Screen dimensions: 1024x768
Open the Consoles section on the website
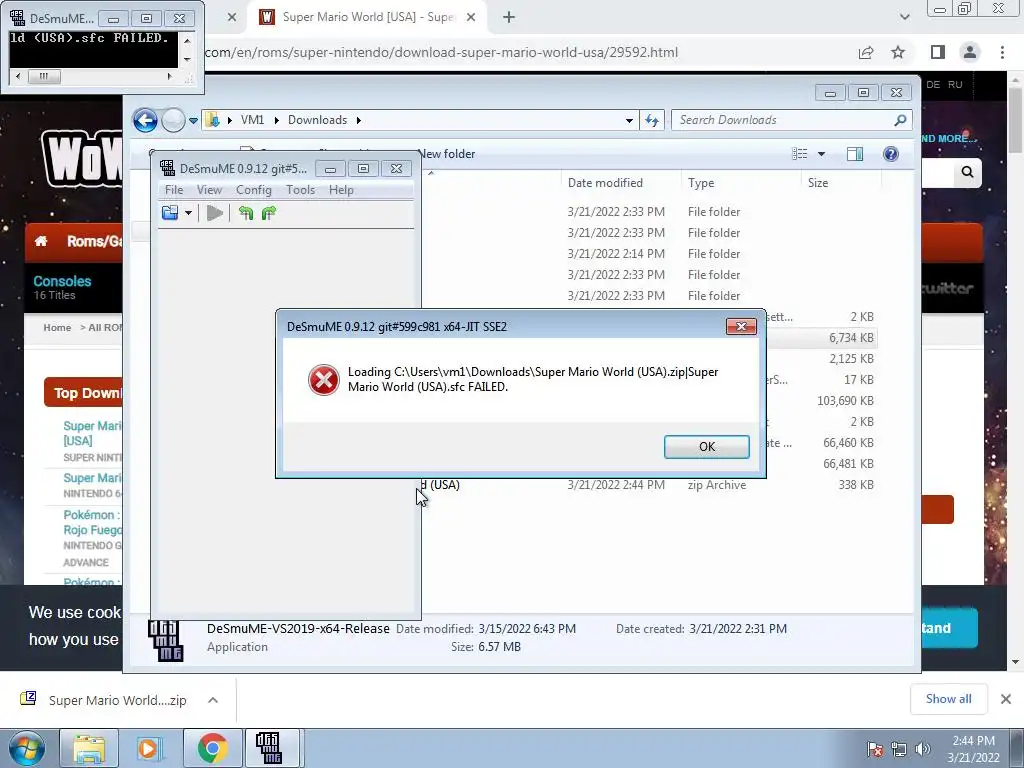(x=62, y=281)
